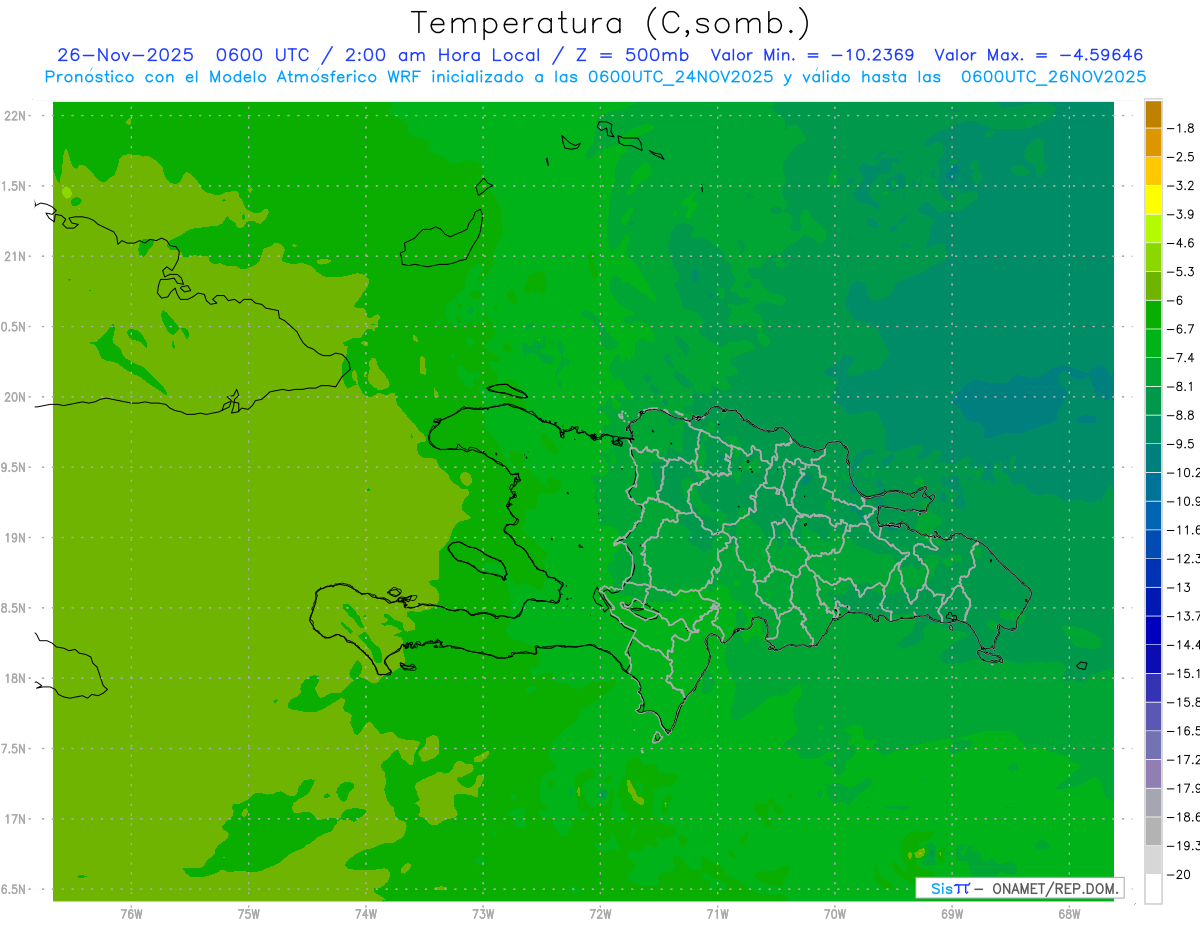Screen dimensions: 1200x927
Task: Click the 'Valor Max. = -4.59646' text
Action: (1038, 55)
